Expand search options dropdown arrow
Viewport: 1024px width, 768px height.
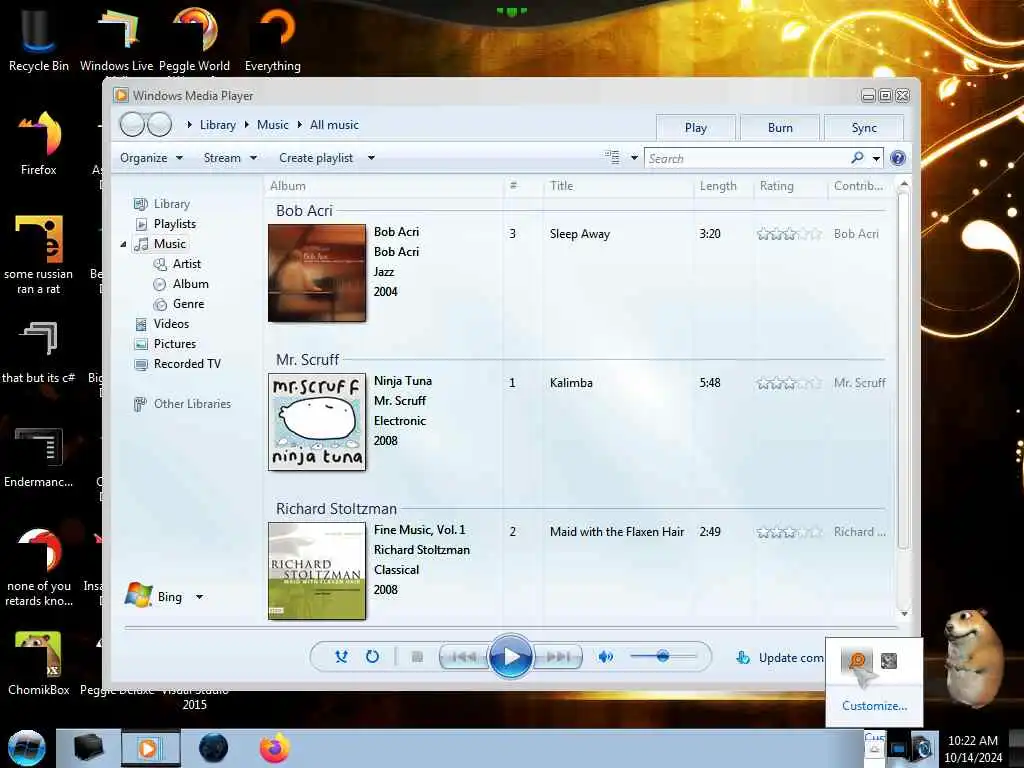[876, 158]
